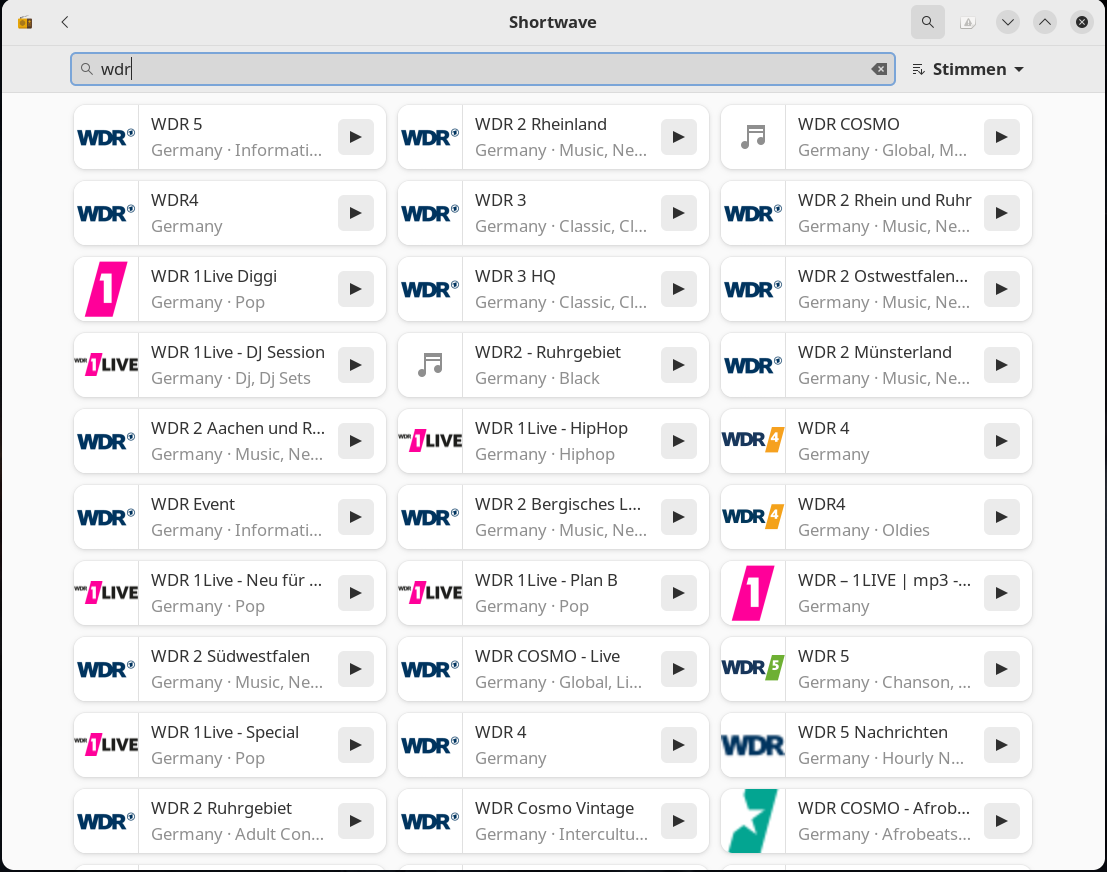Start WDR 2 Münsterland playback

tap(1002, 365)
